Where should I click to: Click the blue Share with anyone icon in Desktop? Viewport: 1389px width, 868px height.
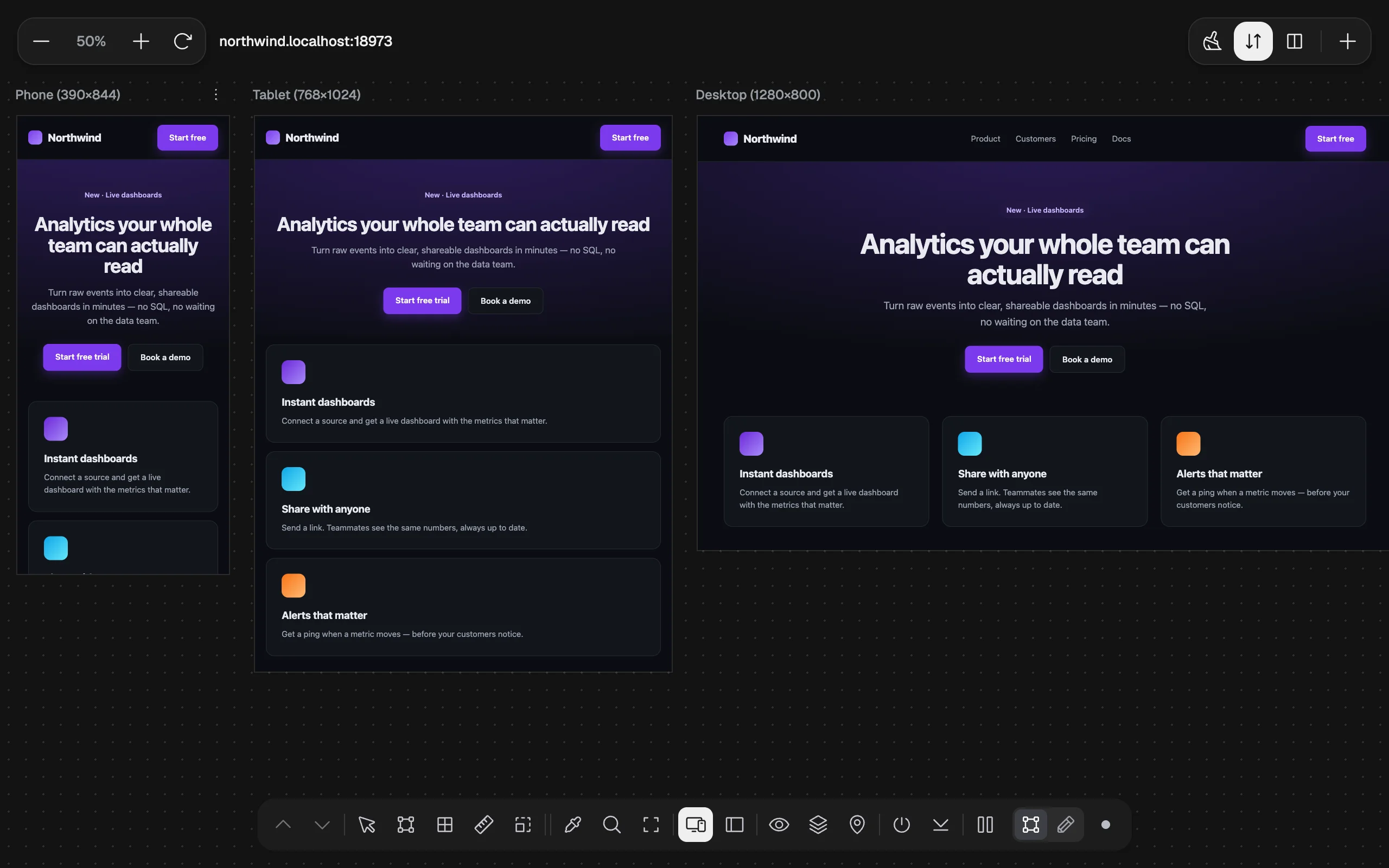coord(970,444)
